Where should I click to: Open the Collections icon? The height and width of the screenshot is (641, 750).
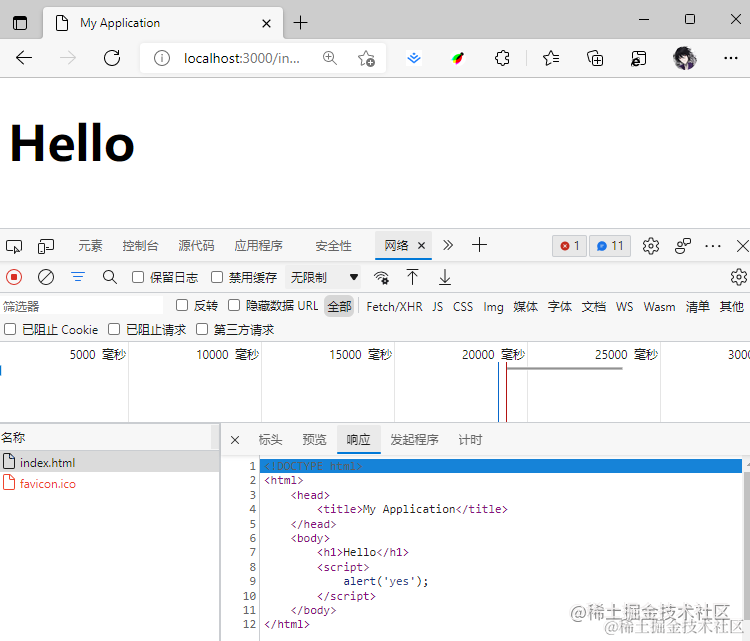pos(595,58)
